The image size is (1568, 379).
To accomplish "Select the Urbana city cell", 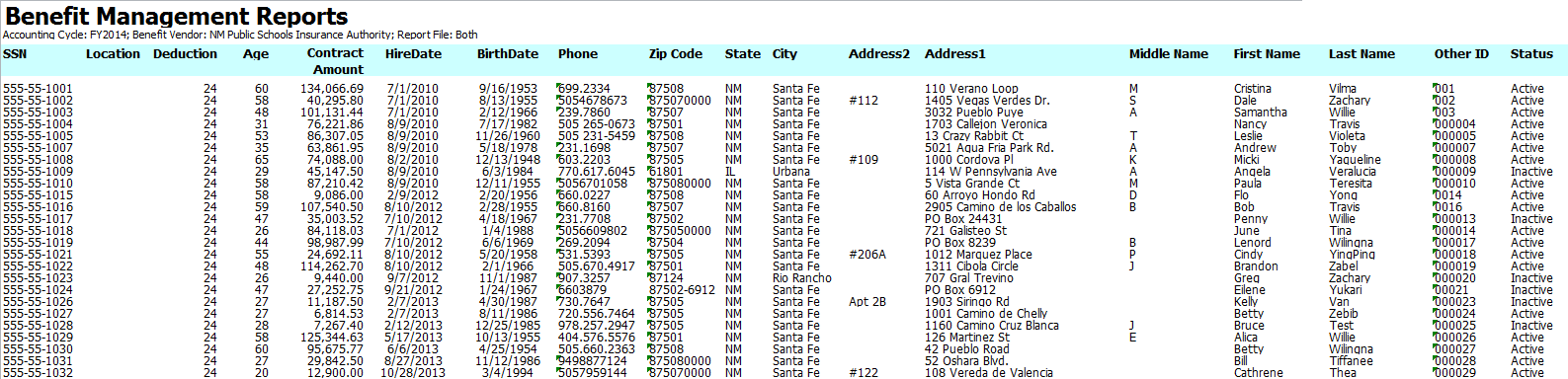I will pyautogui.click(x=791, y=172).
